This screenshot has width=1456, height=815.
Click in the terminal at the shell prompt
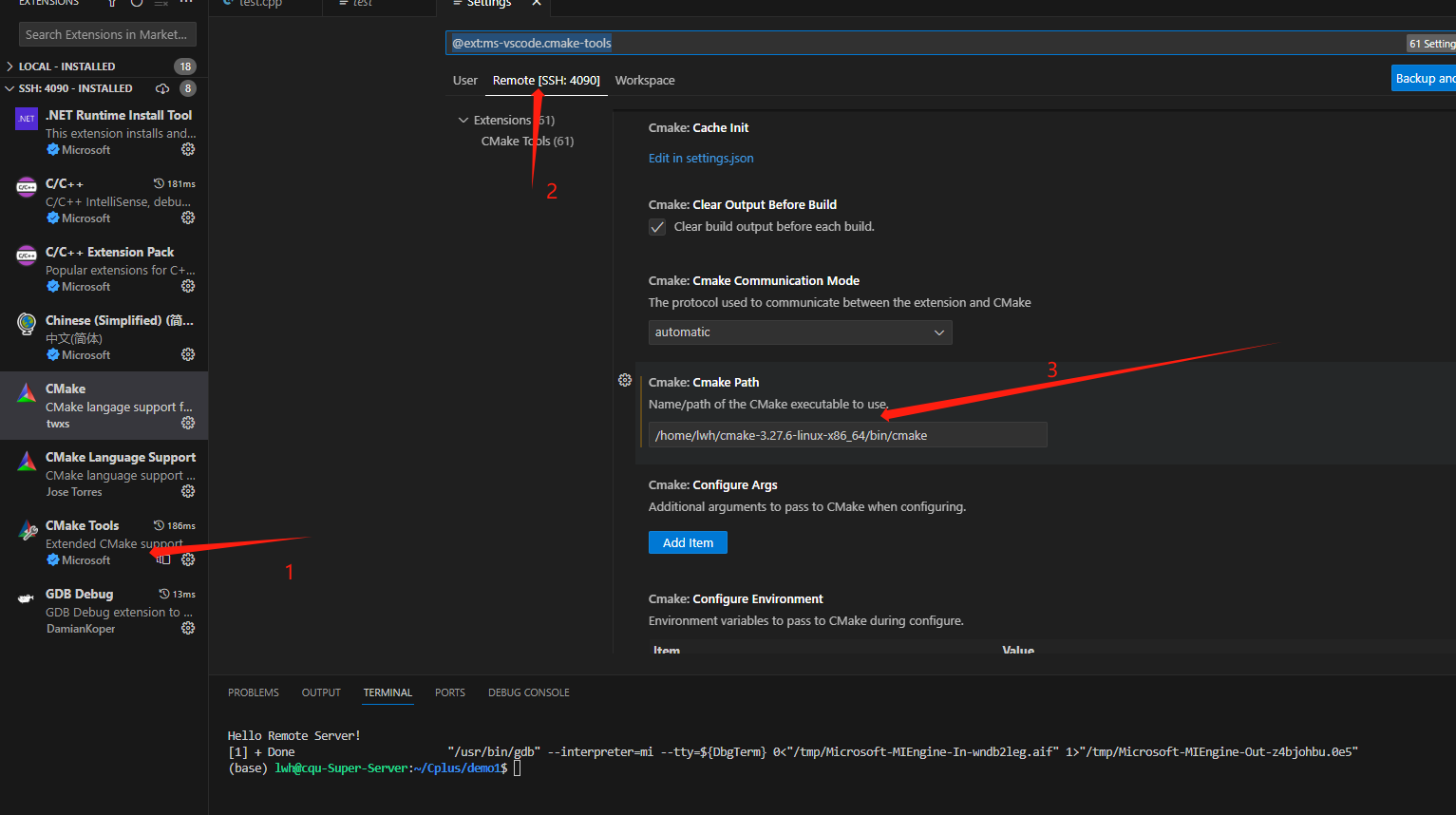pos(518,768)
